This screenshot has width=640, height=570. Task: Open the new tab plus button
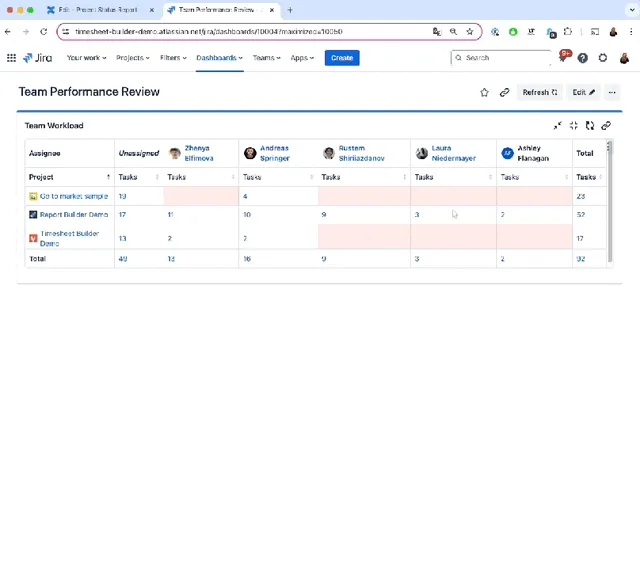click(x=290, y=10)
